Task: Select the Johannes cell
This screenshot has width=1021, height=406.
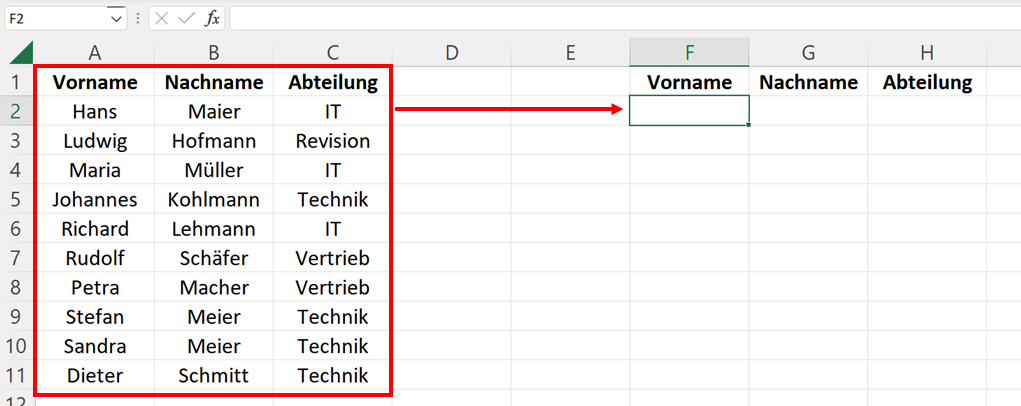Action: point(95,199)
